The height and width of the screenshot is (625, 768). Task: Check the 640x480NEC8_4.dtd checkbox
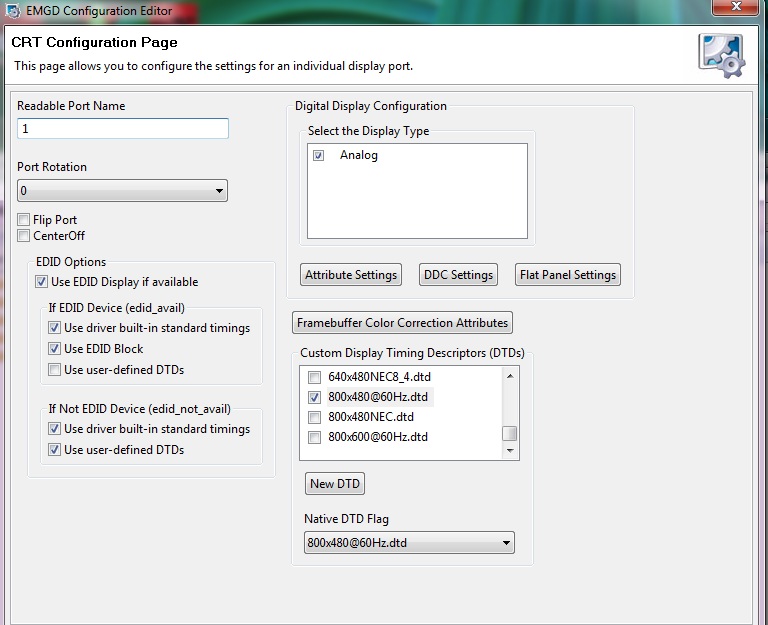[314, 377]
